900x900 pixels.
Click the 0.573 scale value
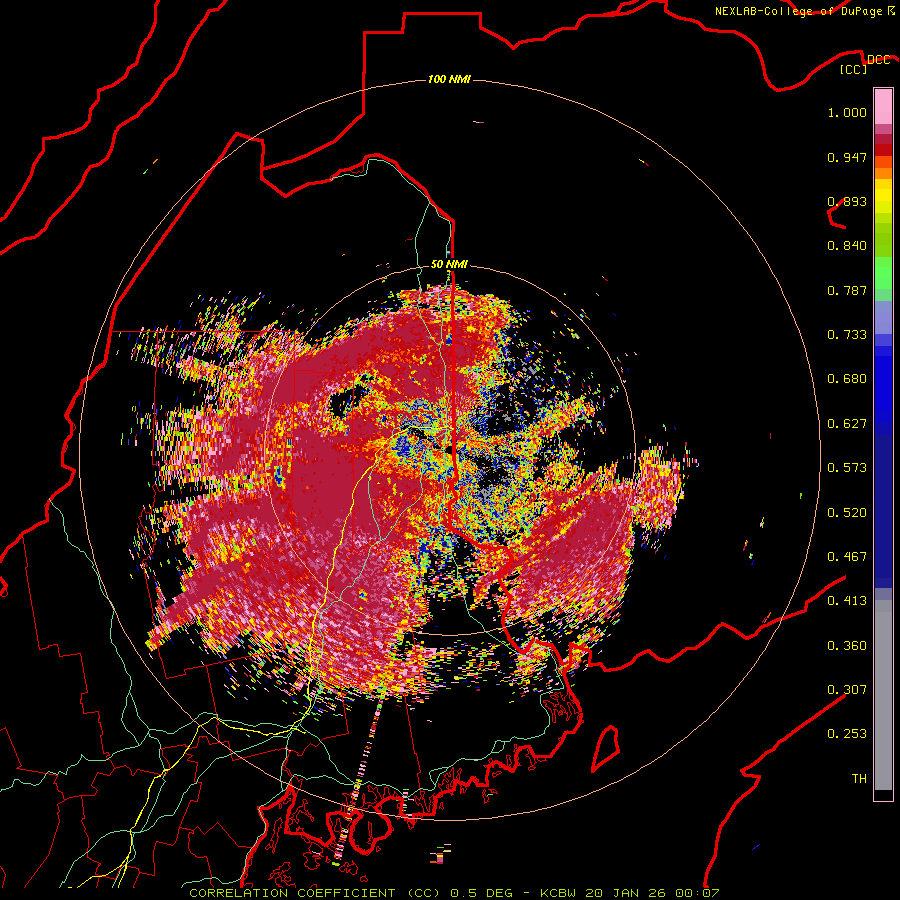847,468
